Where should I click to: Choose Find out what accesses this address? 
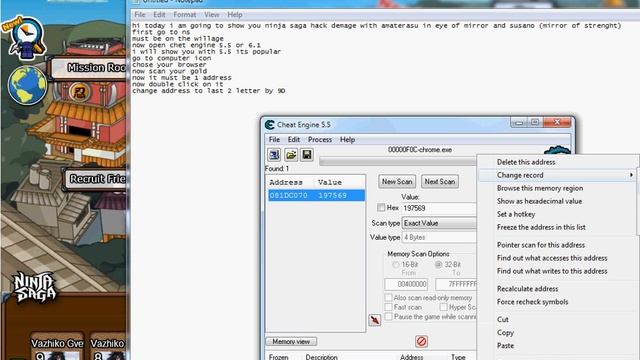coord(552,258)
